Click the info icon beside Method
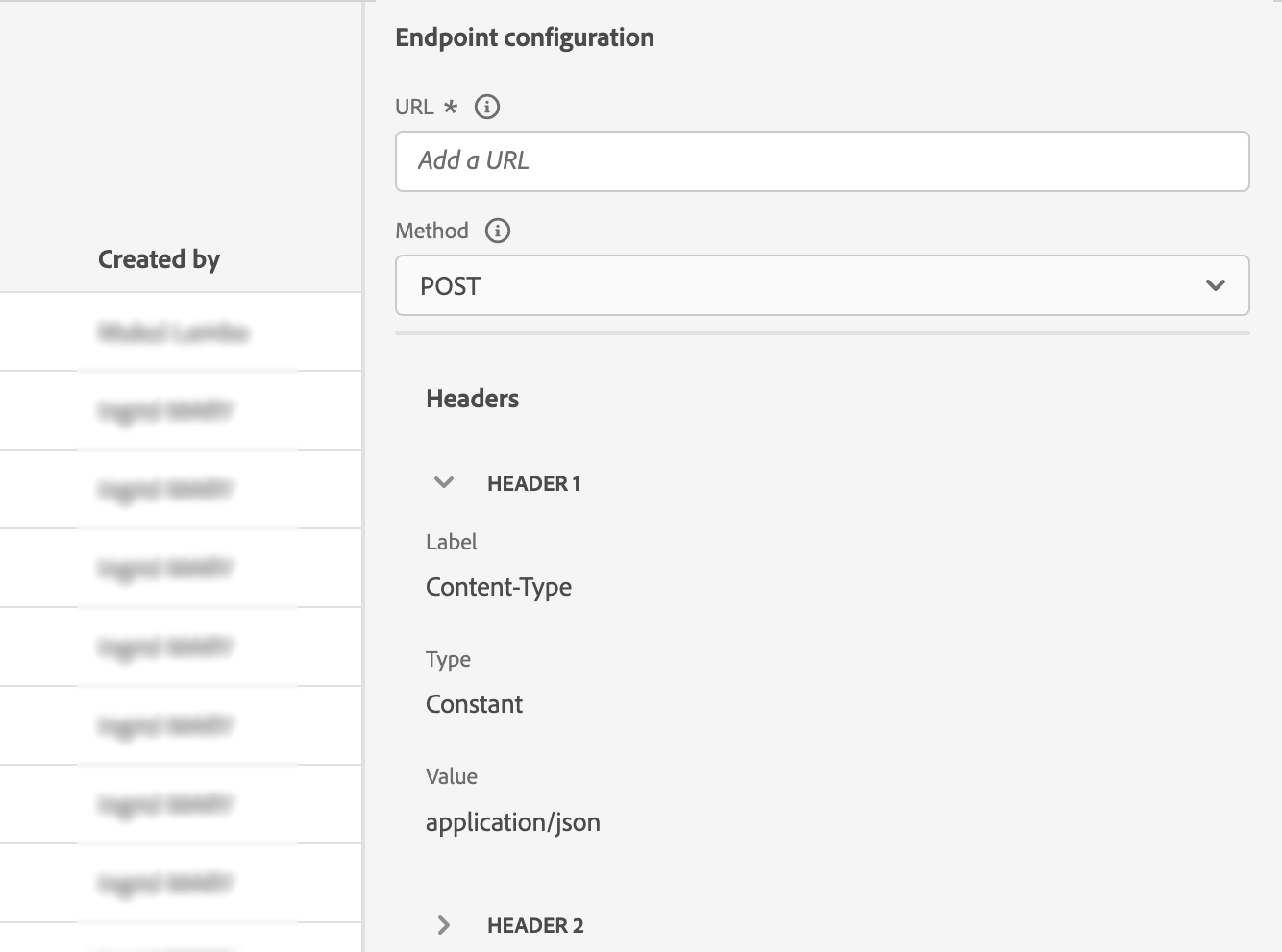The image size is (1282, 952). click(498, 231)
